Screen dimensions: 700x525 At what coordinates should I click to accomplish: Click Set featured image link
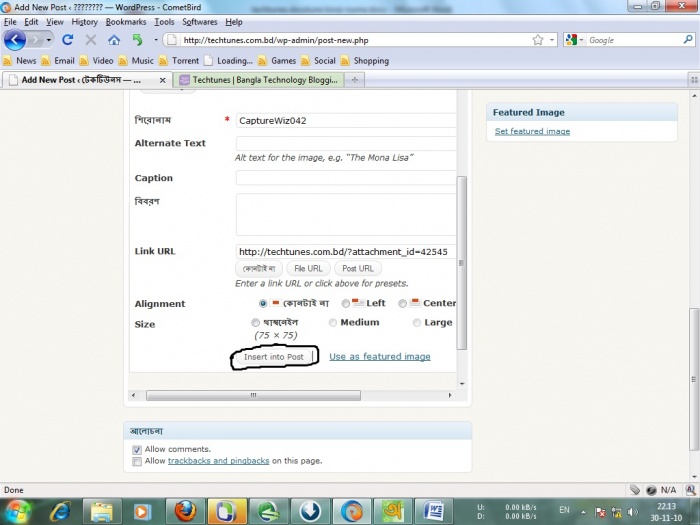pos(532,131)
